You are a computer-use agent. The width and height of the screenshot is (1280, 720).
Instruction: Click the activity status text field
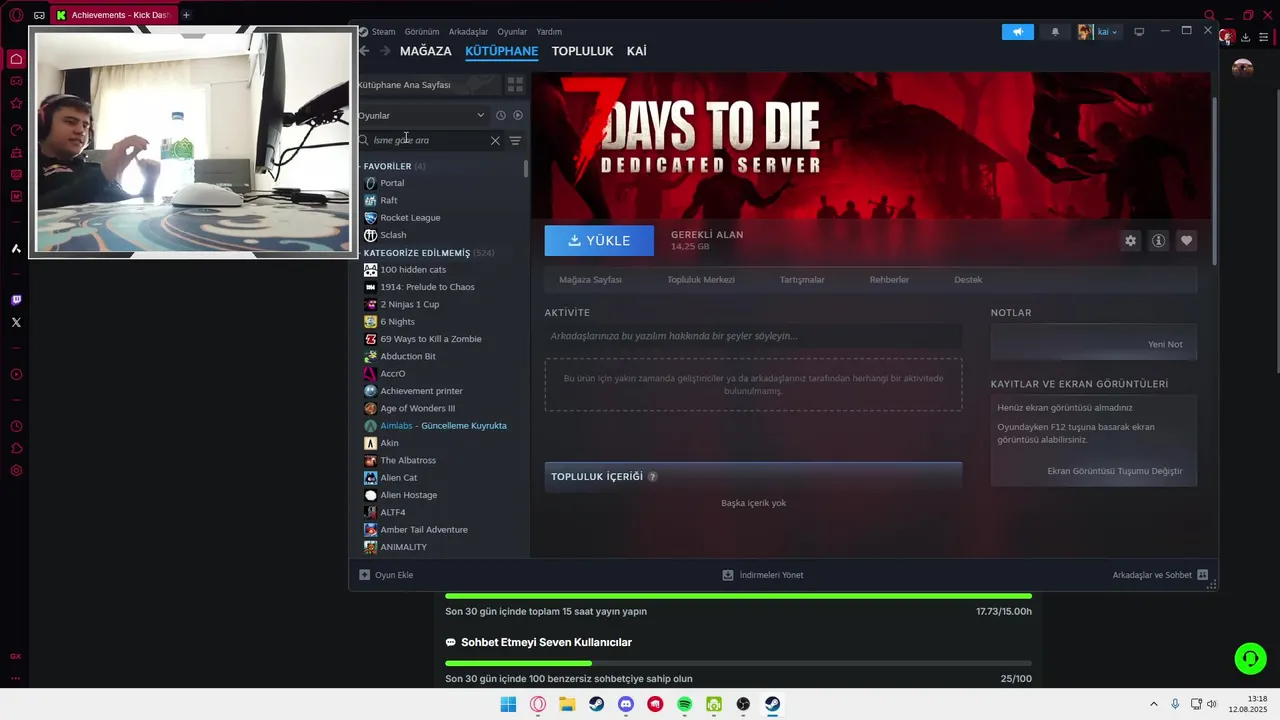tap(753, 336)
